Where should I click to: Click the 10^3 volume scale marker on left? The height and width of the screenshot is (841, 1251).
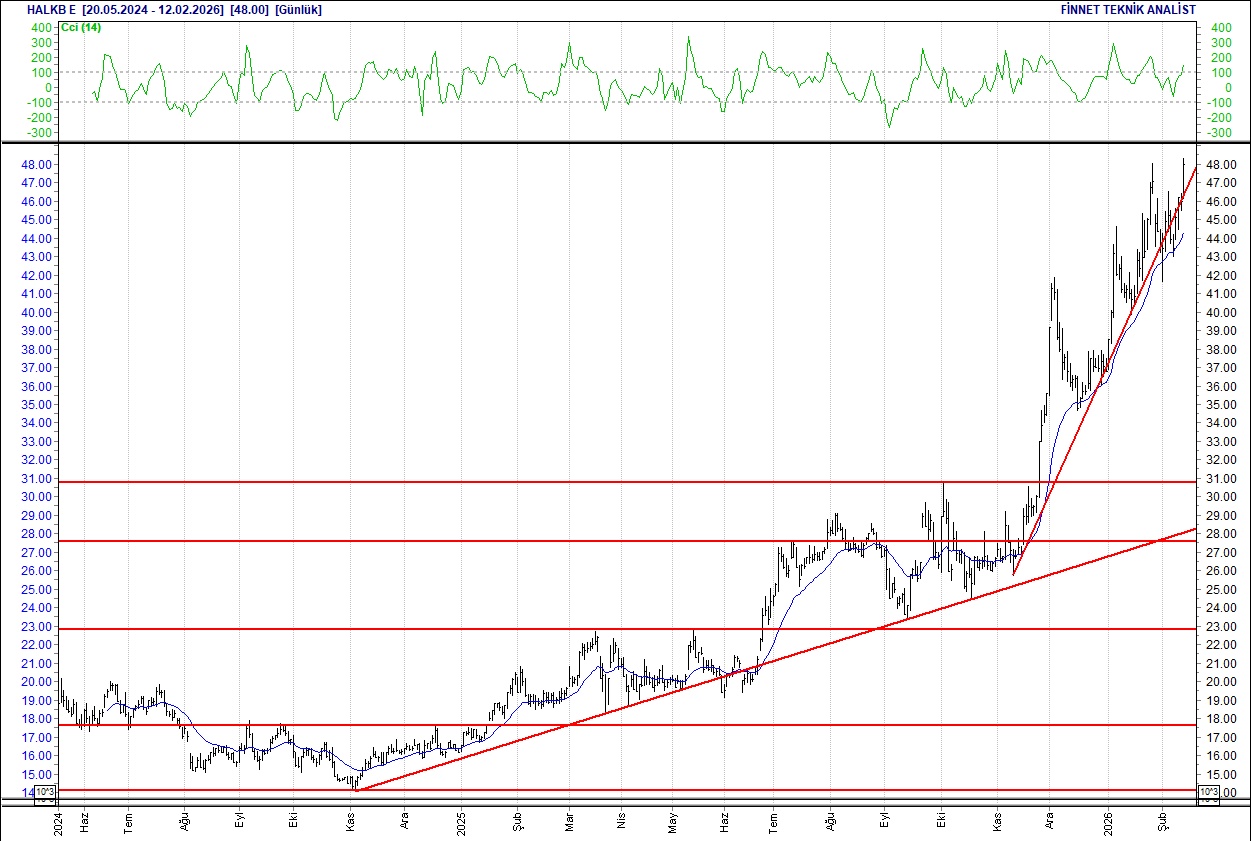pyautogui.click(x=43, y=791)
